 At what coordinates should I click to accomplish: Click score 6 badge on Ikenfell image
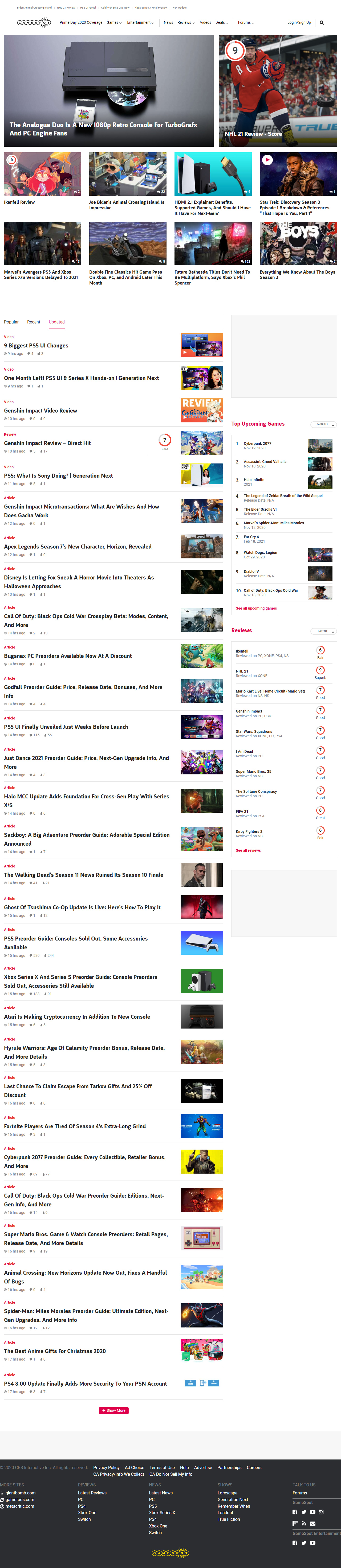pos(11,160)
